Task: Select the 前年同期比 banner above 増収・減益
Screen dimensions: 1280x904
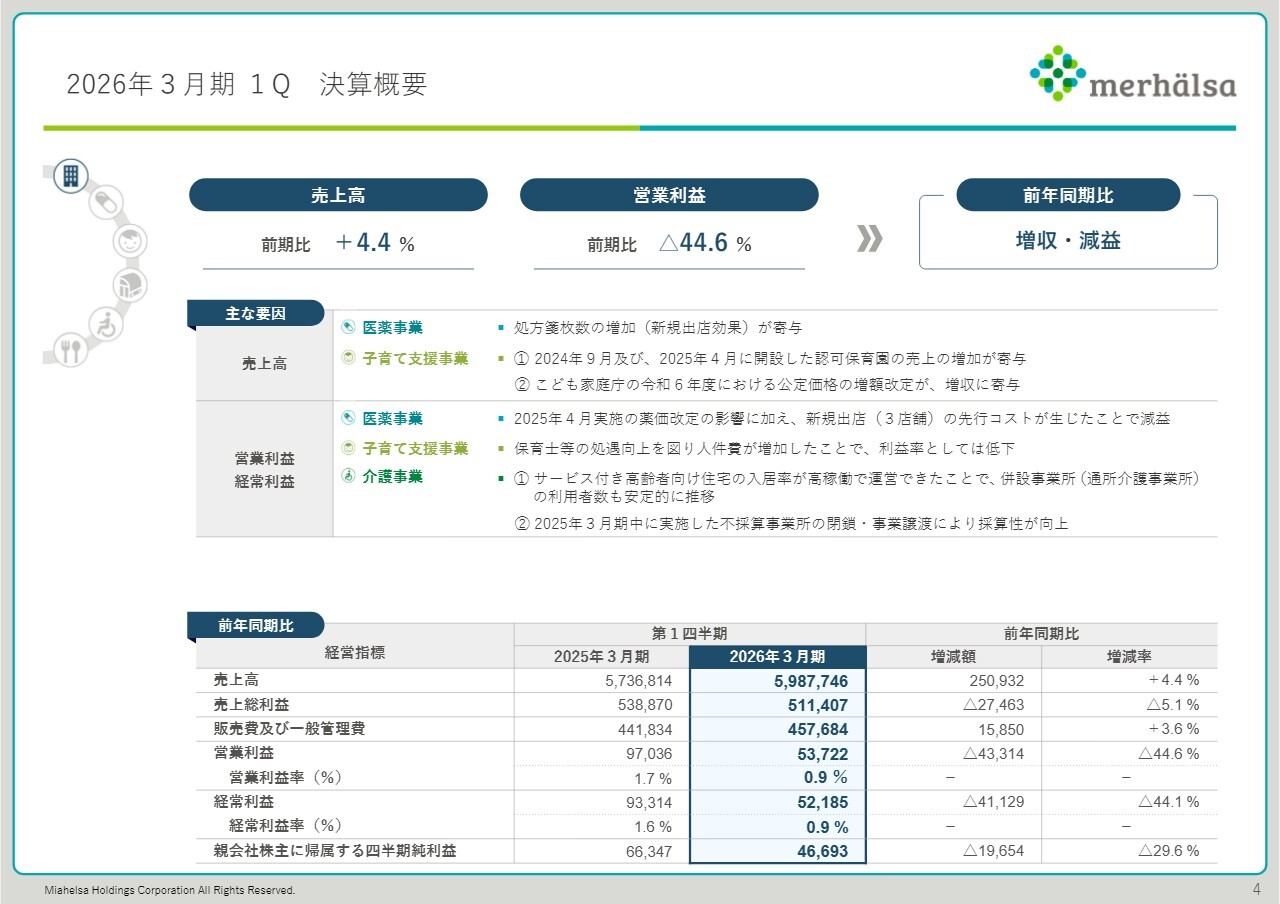Action: 1068,194
